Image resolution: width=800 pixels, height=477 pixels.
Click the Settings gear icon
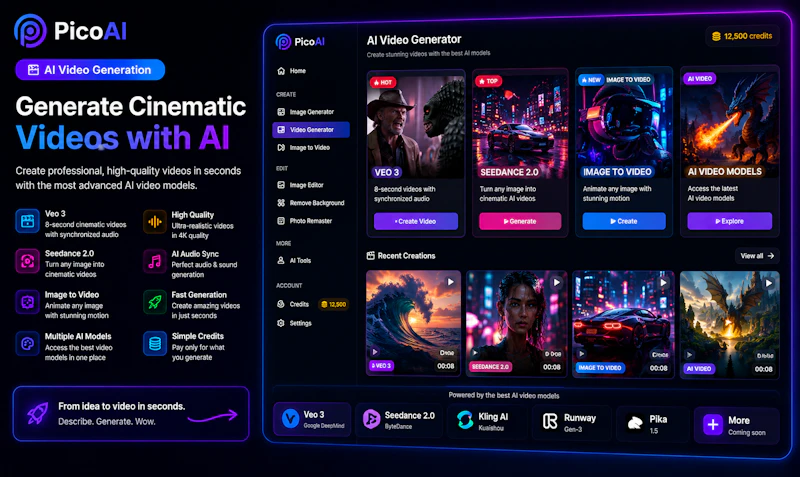(281, 323)
